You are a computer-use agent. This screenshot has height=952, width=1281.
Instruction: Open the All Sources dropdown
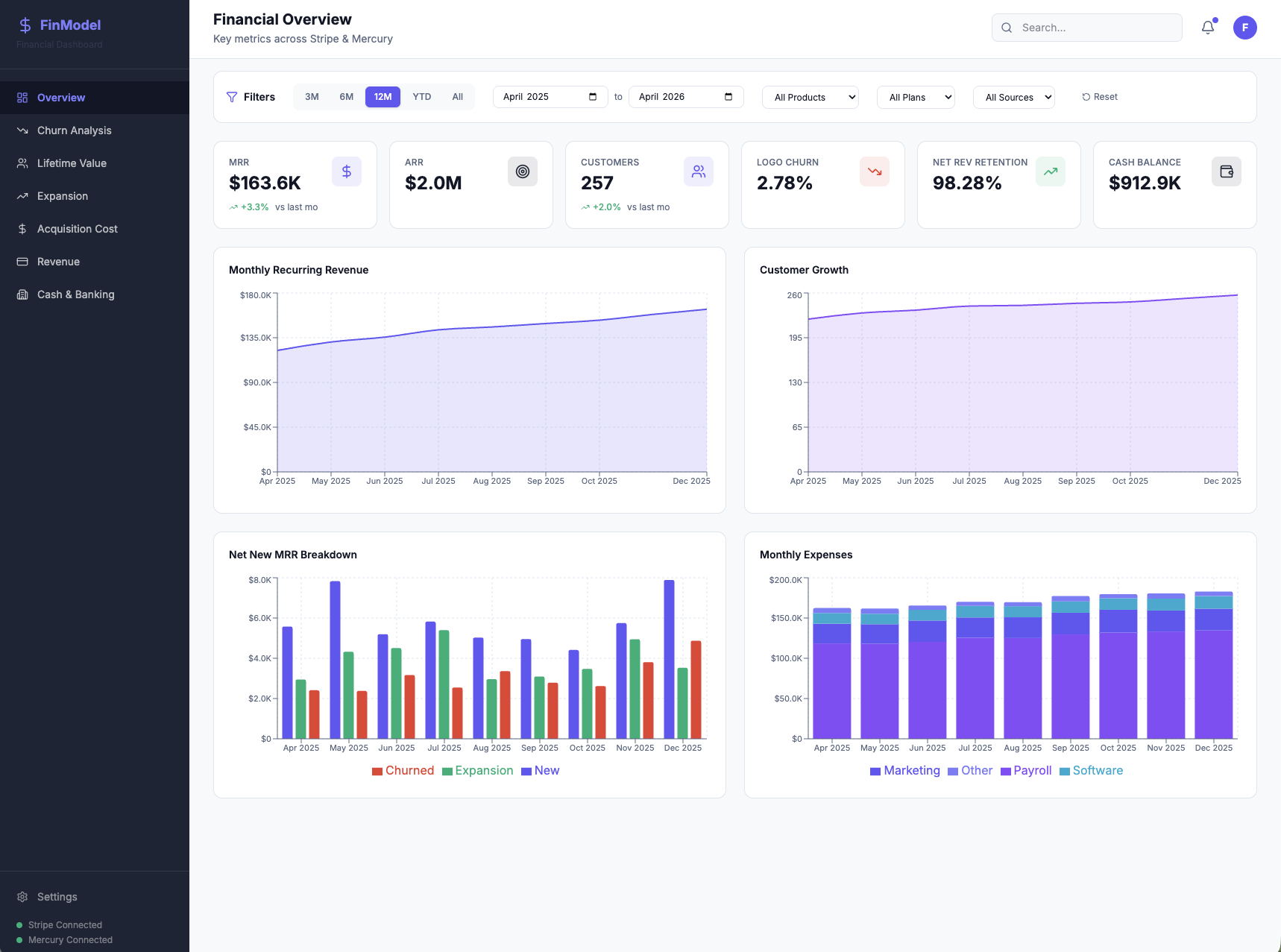[x=1014, y=98]
